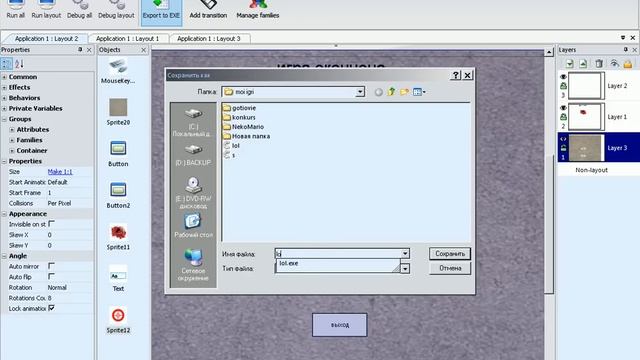Click the layer visibility eye toolbar icon

point(614,63)
